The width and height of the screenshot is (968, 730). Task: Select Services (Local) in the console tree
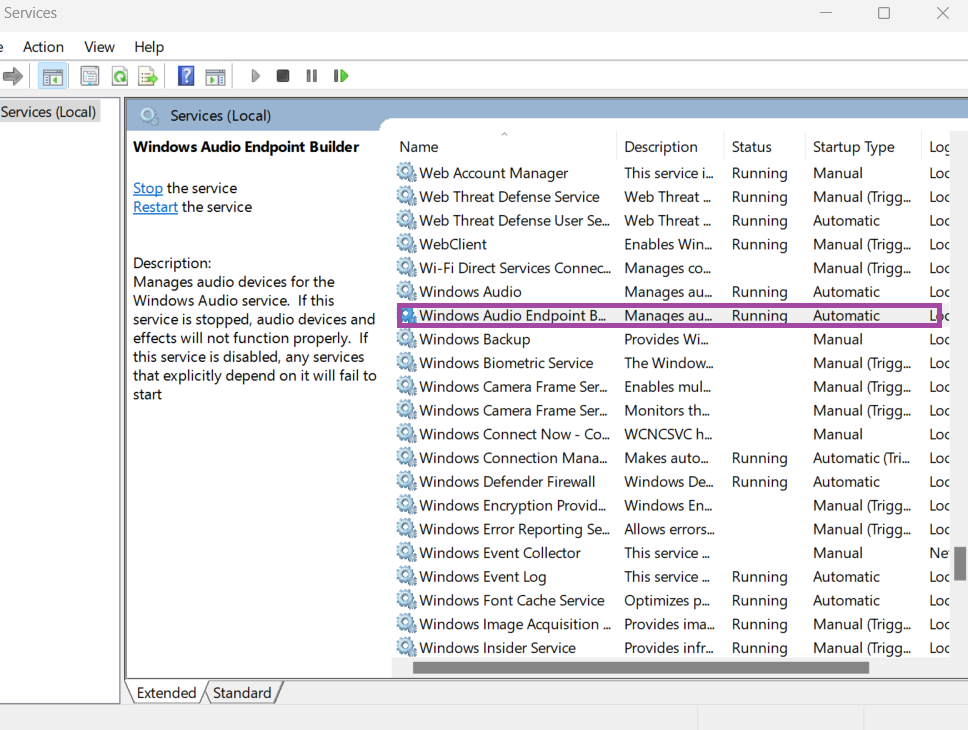(48, 112)
